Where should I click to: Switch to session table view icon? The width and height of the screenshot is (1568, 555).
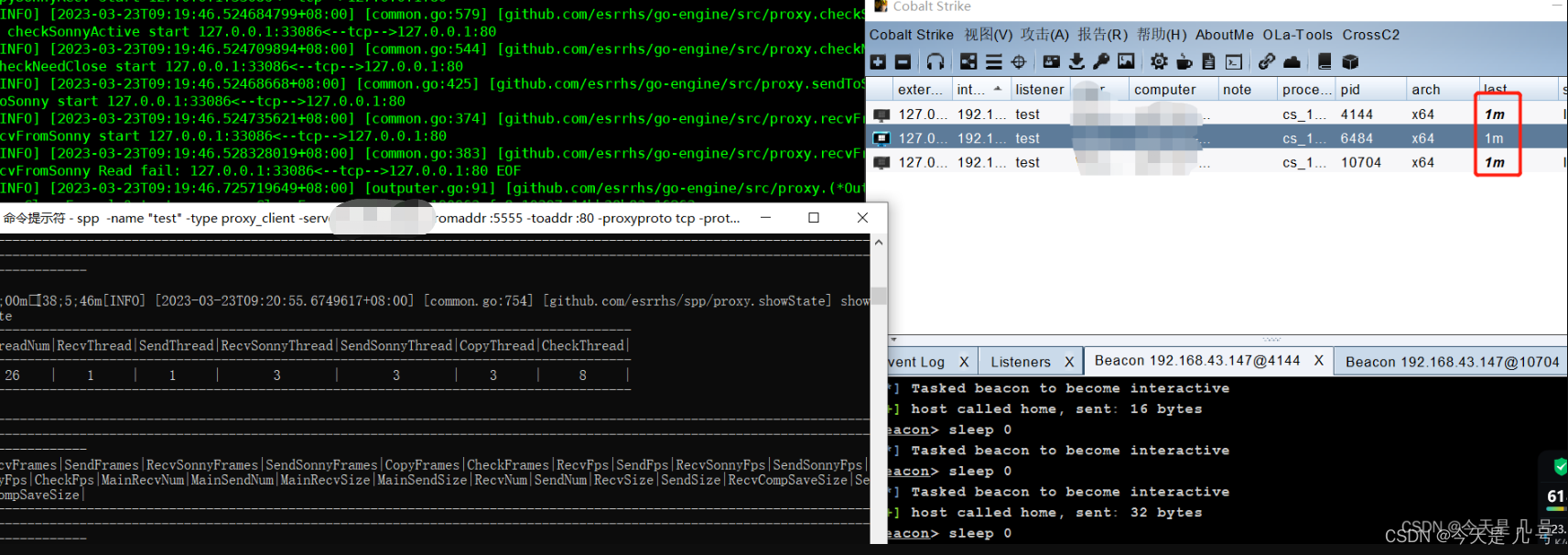(994, 61)
